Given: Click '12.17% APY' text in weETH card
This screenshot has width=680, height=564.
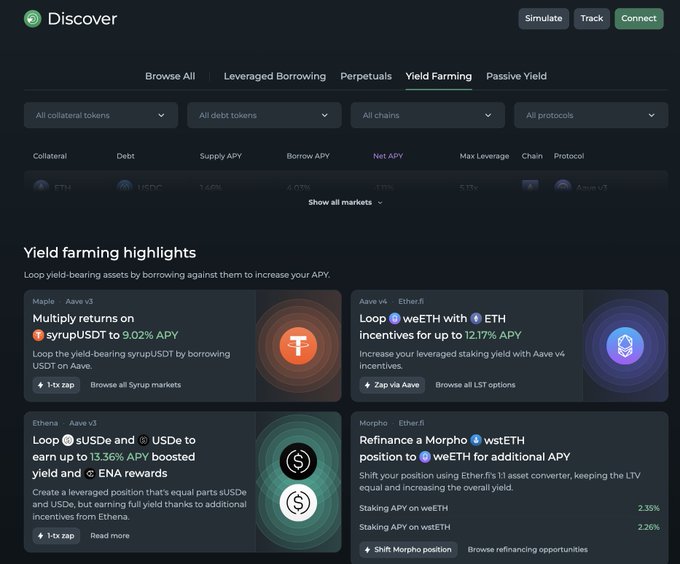Looking at the screenshot, I should point(493,335).
